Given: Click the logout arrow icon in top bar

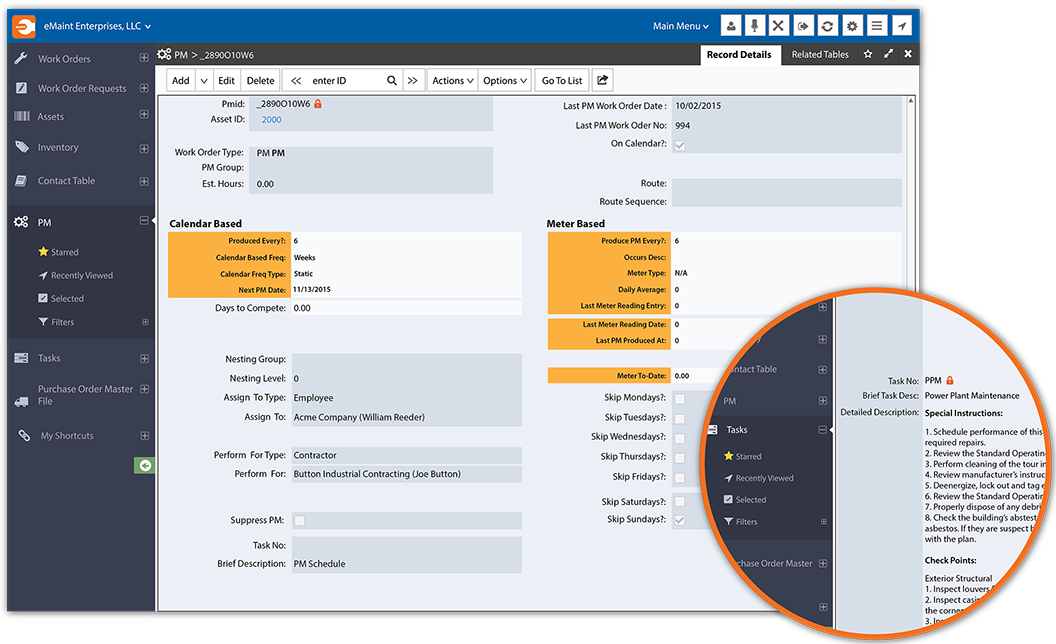Looking at the screenshot, I should 803,26.
